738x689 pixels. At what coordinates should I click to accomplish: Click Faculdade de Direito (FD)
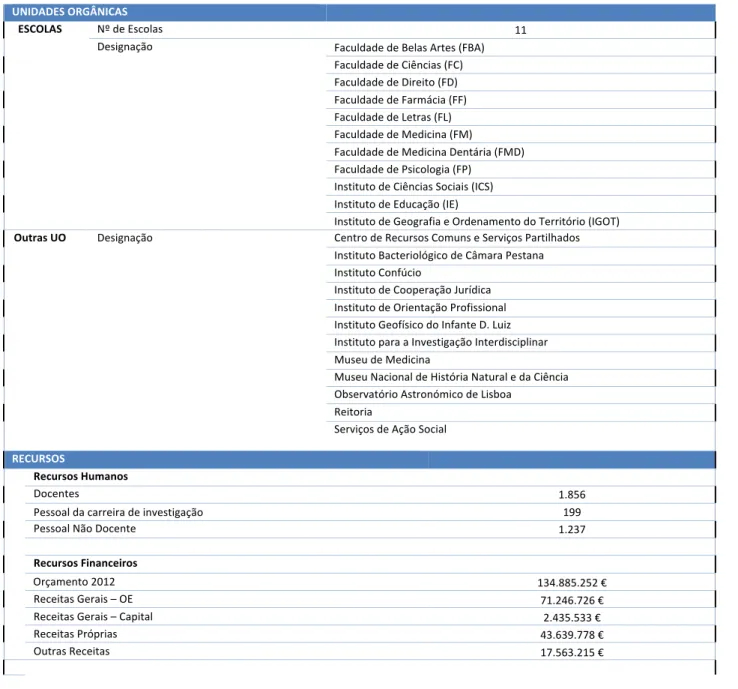point(395,82)
